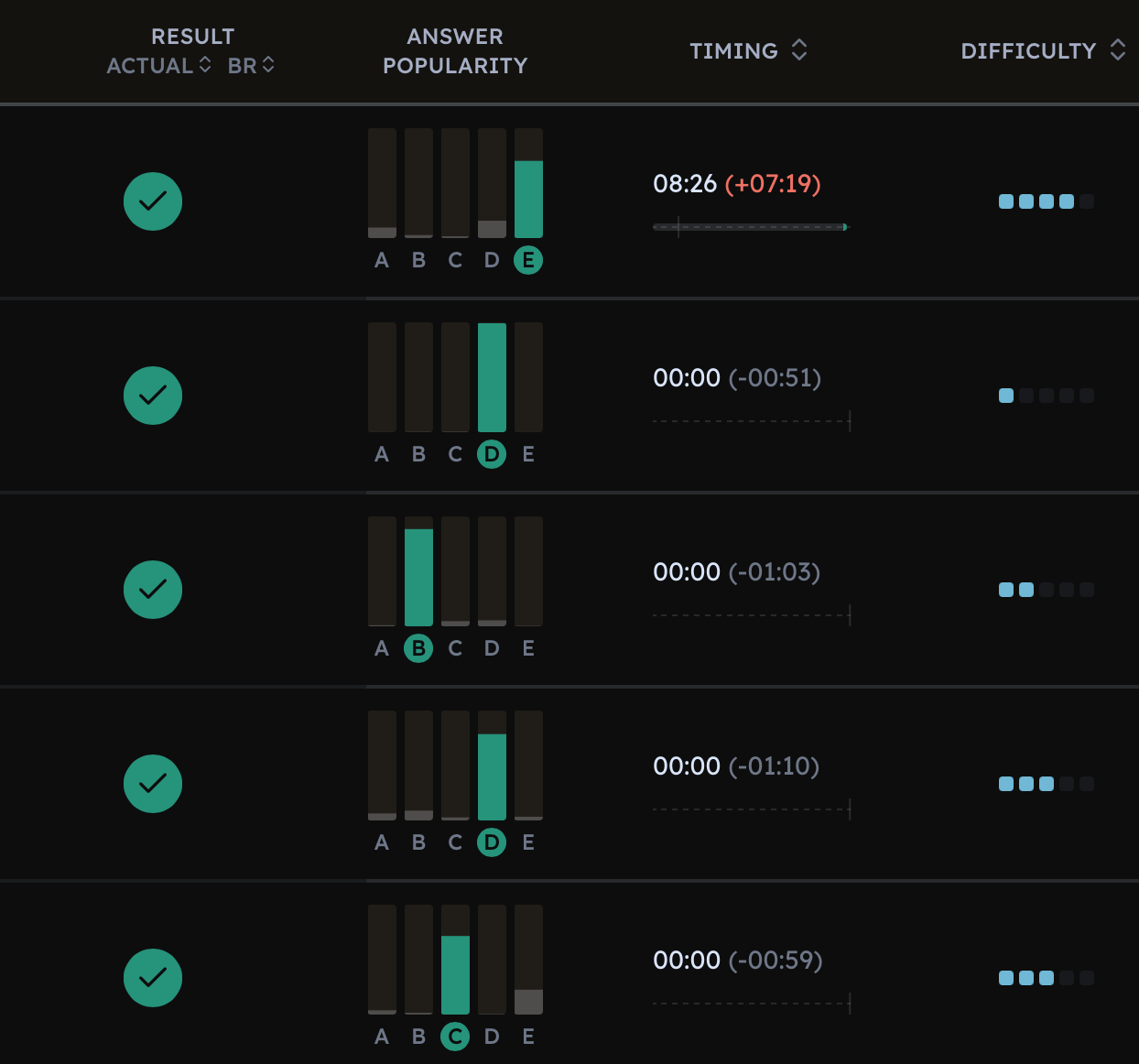Sort the table by TIMING
Viewport: 1139px width, 1064px height.
coord(748,51)
